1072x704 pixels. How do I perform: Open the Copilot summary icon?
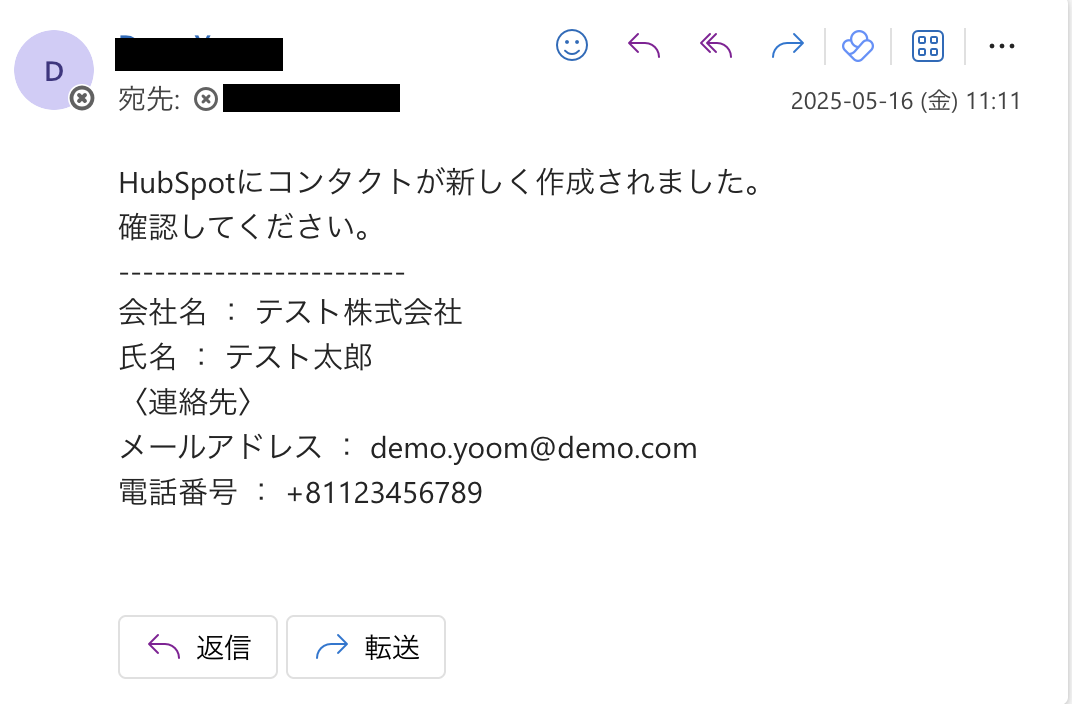click(x=858, y=45)
